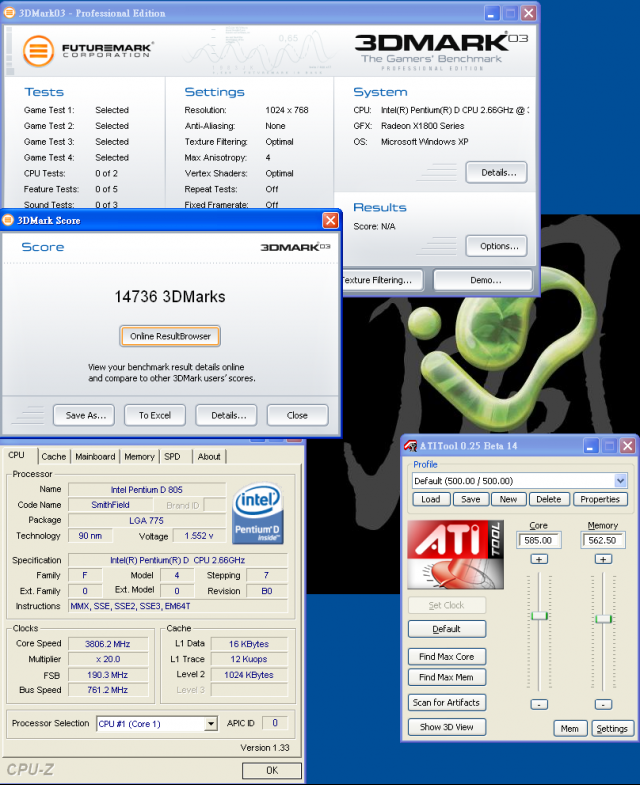The image size is (640, 785).
Task: Open the ATITool Profile dropdown
Action: (620, 481)
